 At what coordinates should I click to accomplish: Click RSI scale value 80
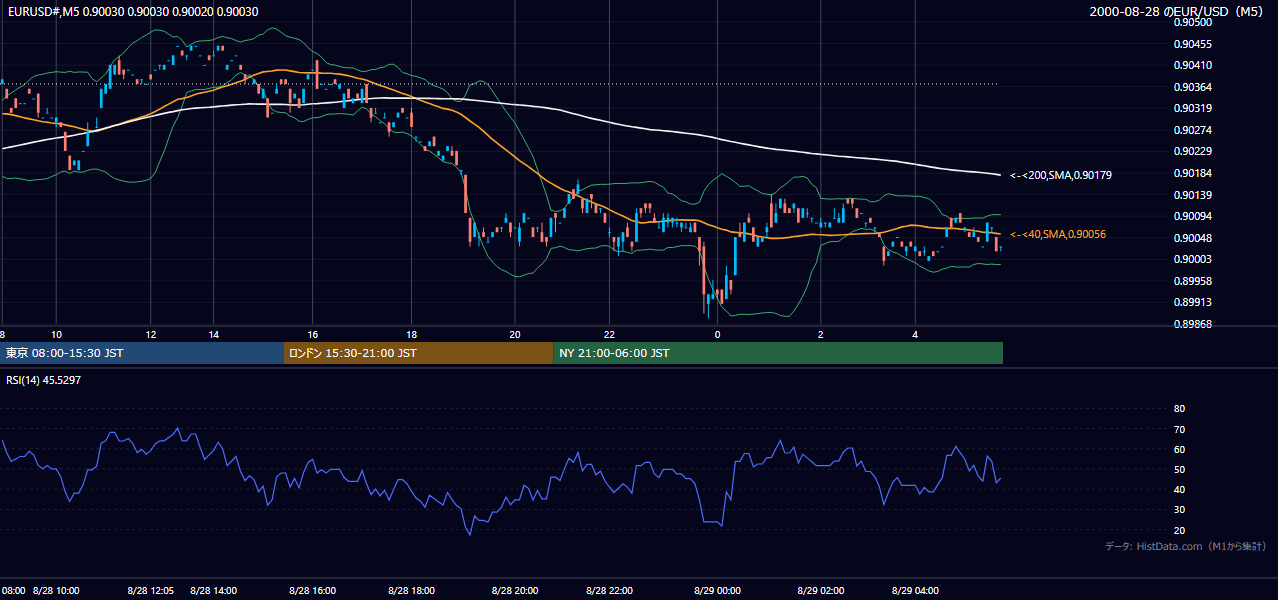[x=1179, y=409]
